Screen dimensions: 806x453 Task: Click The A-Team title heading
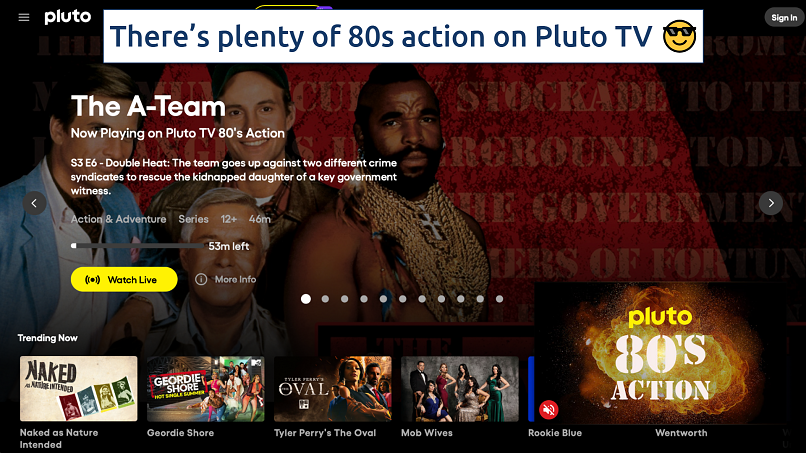point(148,106)
